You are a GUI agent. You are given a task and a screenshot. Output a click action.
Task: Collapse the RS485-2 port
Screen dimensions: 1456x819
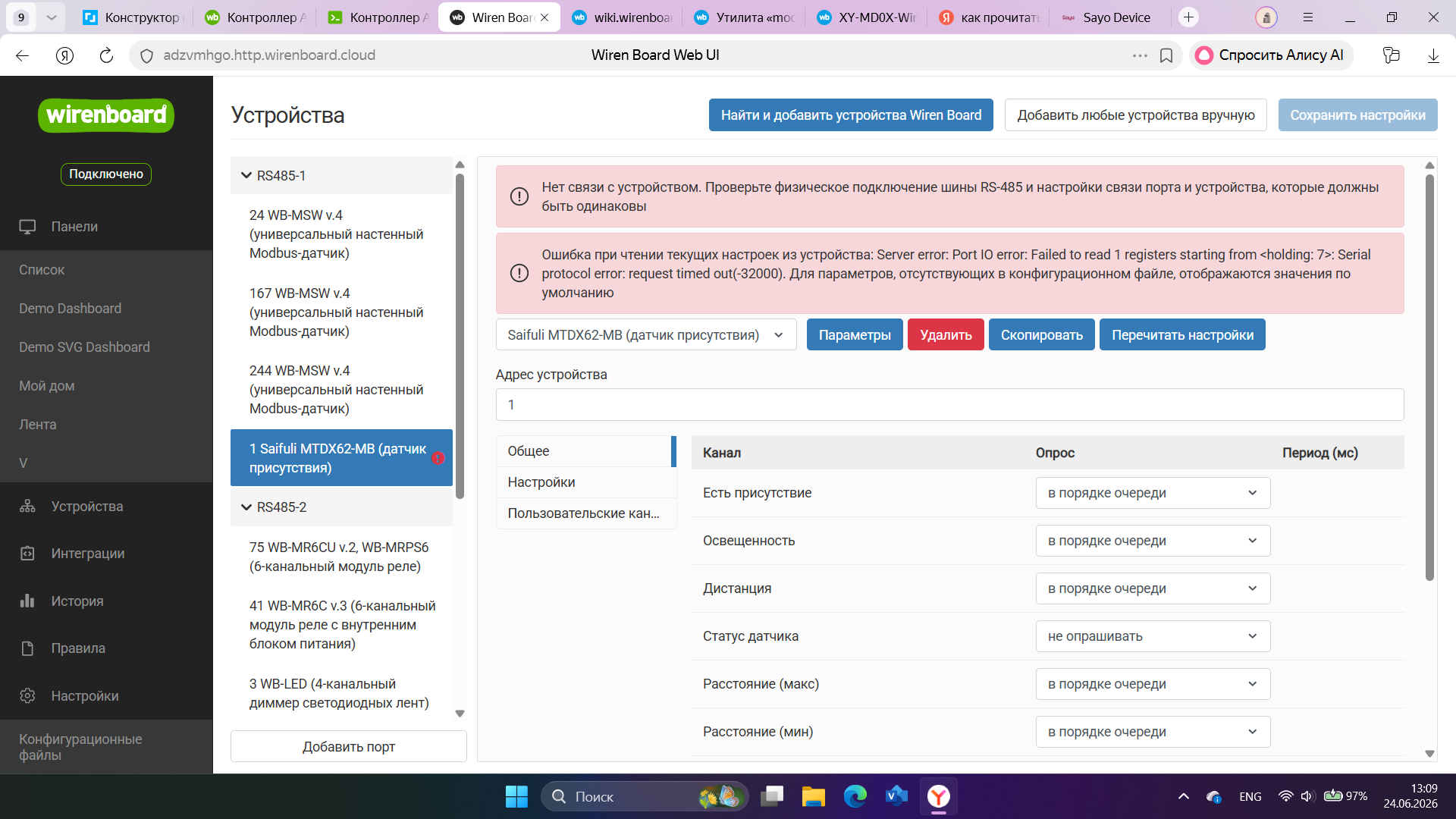(x=246, y=507)
